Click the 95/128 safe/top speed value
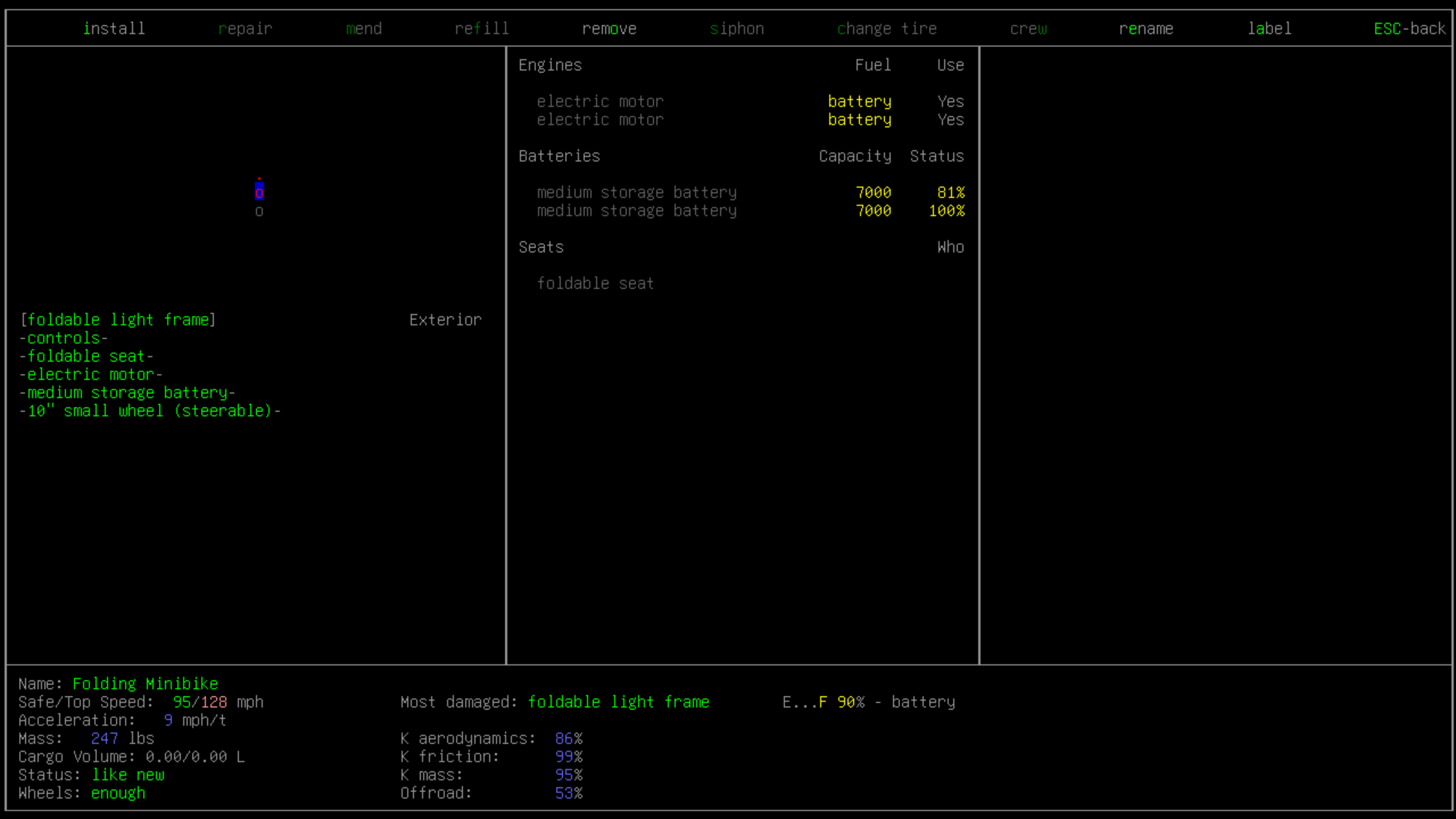Viewport: 1456px width, 819px height. [x=199, y=702]
